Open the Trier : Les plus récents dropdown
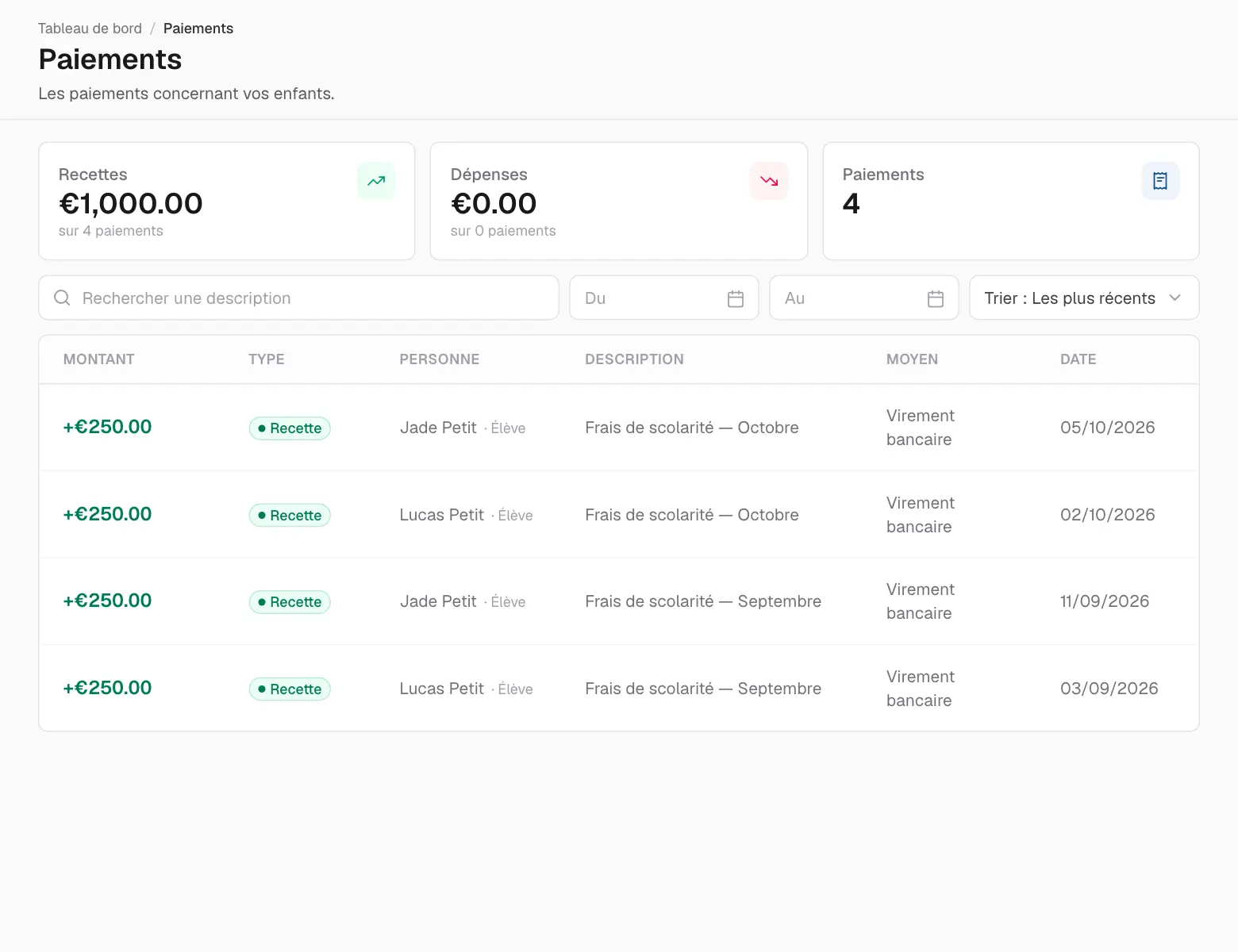This screenshot has width=1238, height=952. (1084, 297)
